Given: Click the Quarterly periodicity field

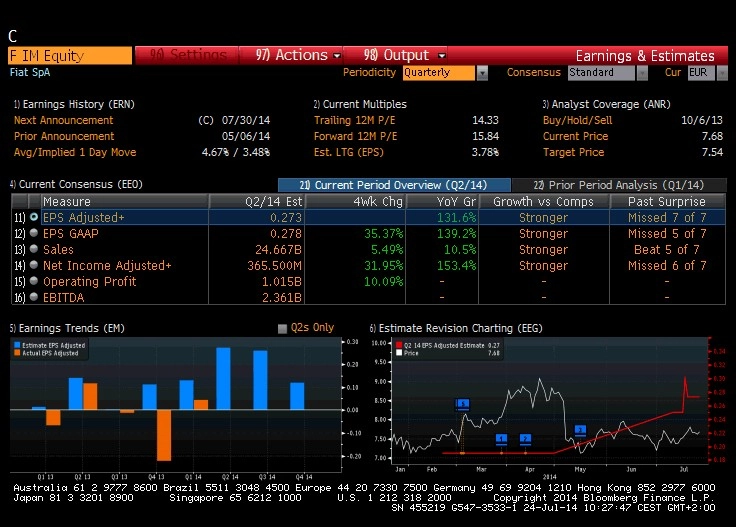Looking at the screenshot, I should [x=438, y=73].
